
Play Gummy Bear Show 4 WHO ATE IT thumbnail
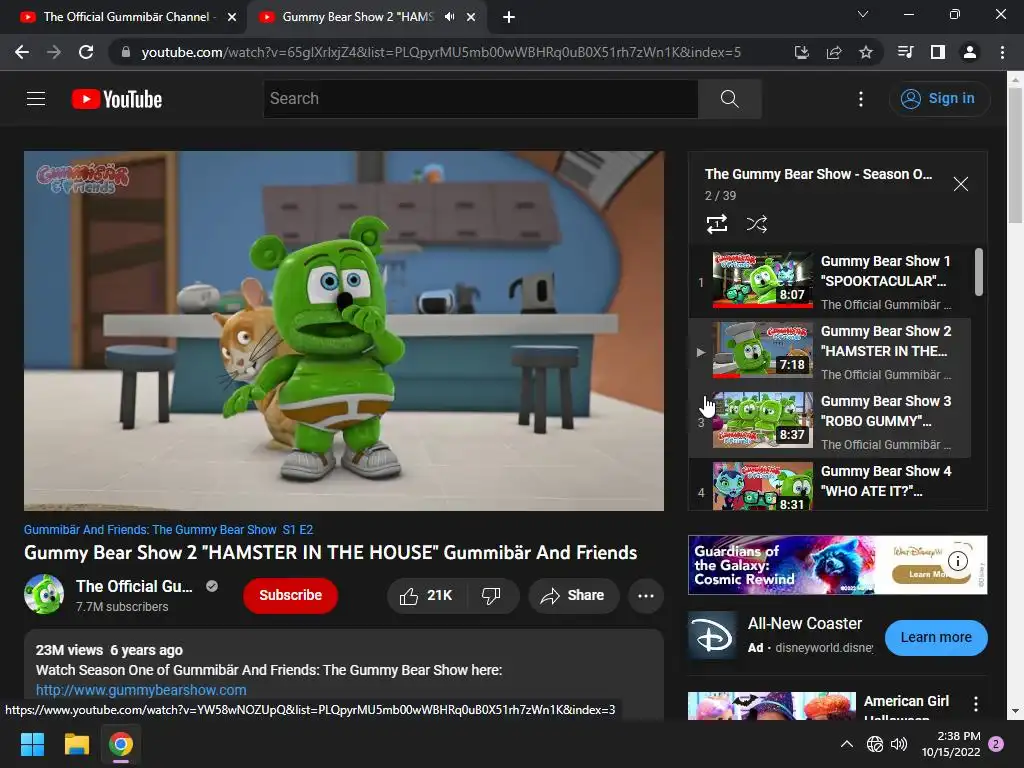pos(763,486)
